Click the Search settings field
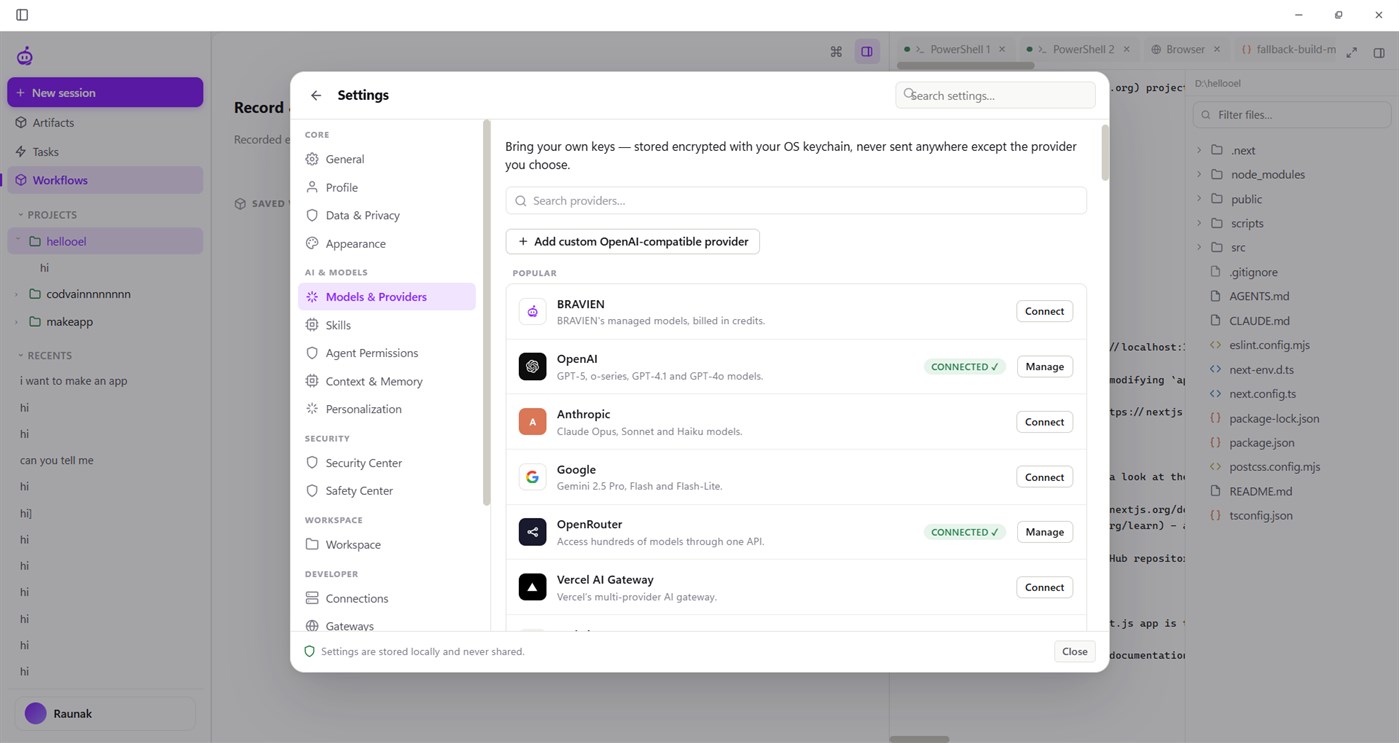The height and width of the screenshot is (743, 1399). [995, 95]
